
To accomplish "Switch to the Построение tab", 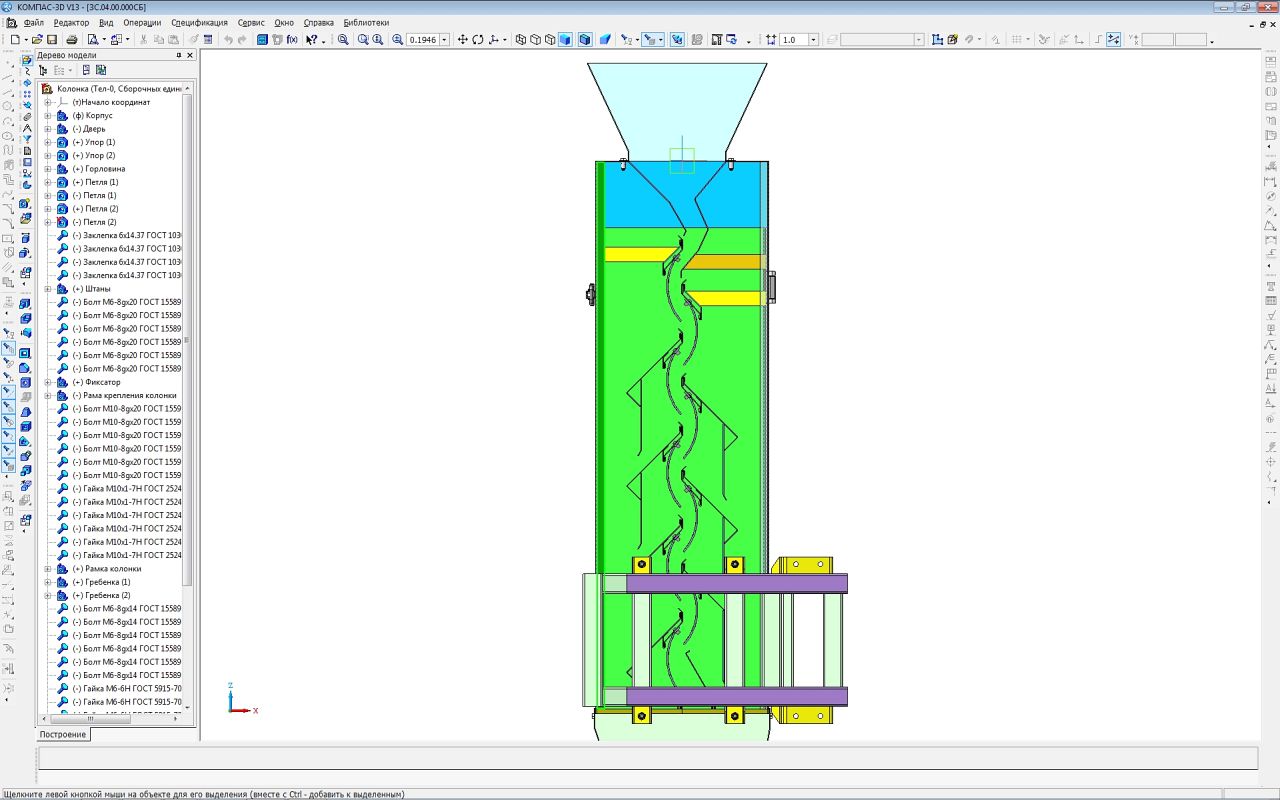I will click(63, 735).
